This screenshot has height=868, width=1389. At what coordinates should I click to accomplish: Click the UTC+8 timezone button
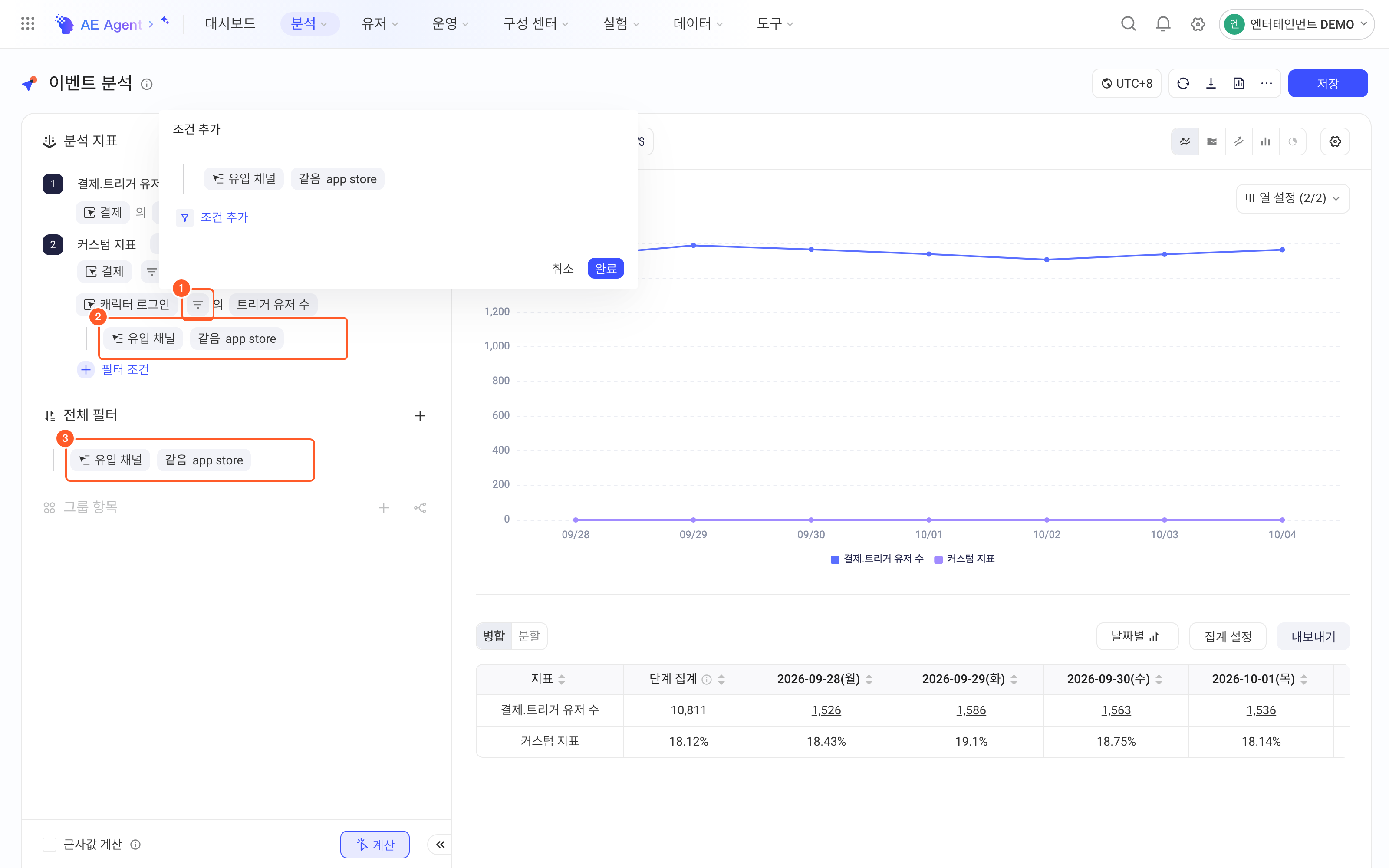pyautogui.click(x=1127, y=84)
